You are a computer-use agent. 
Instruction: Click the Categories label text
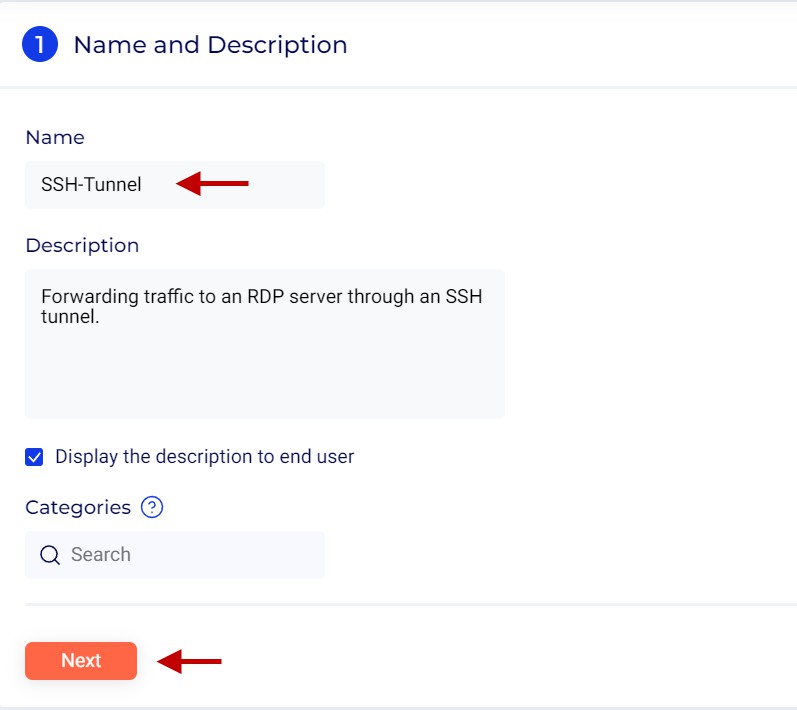(78, 507)
